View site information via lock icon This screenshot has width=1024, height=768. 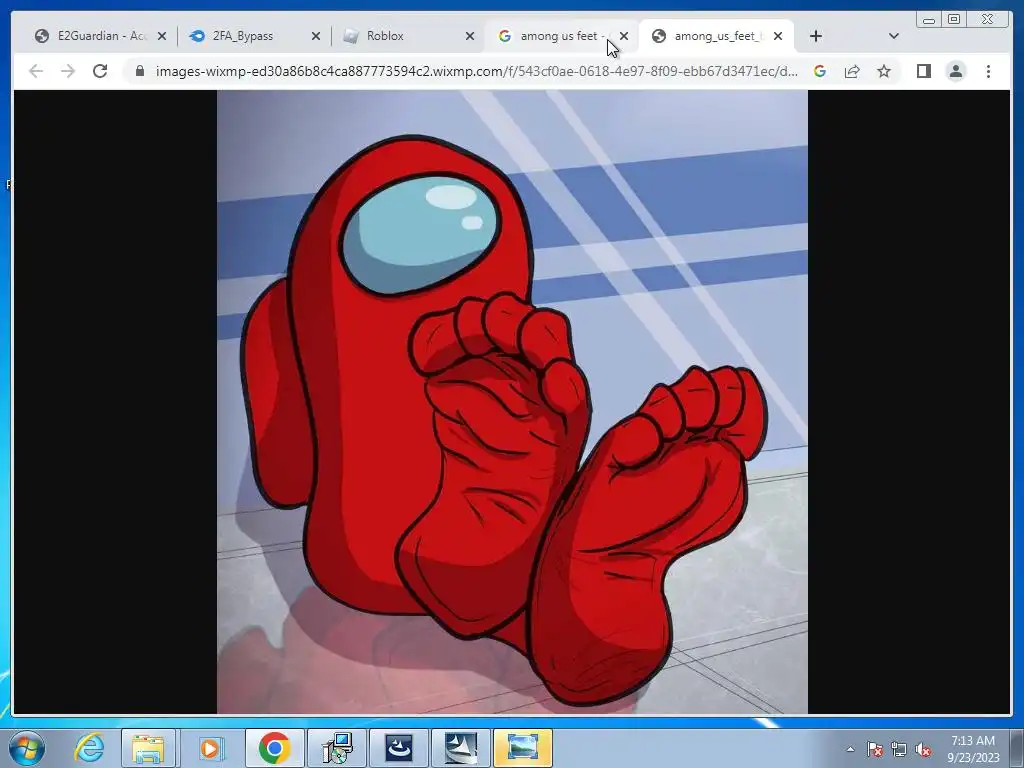tap(139, 71)
